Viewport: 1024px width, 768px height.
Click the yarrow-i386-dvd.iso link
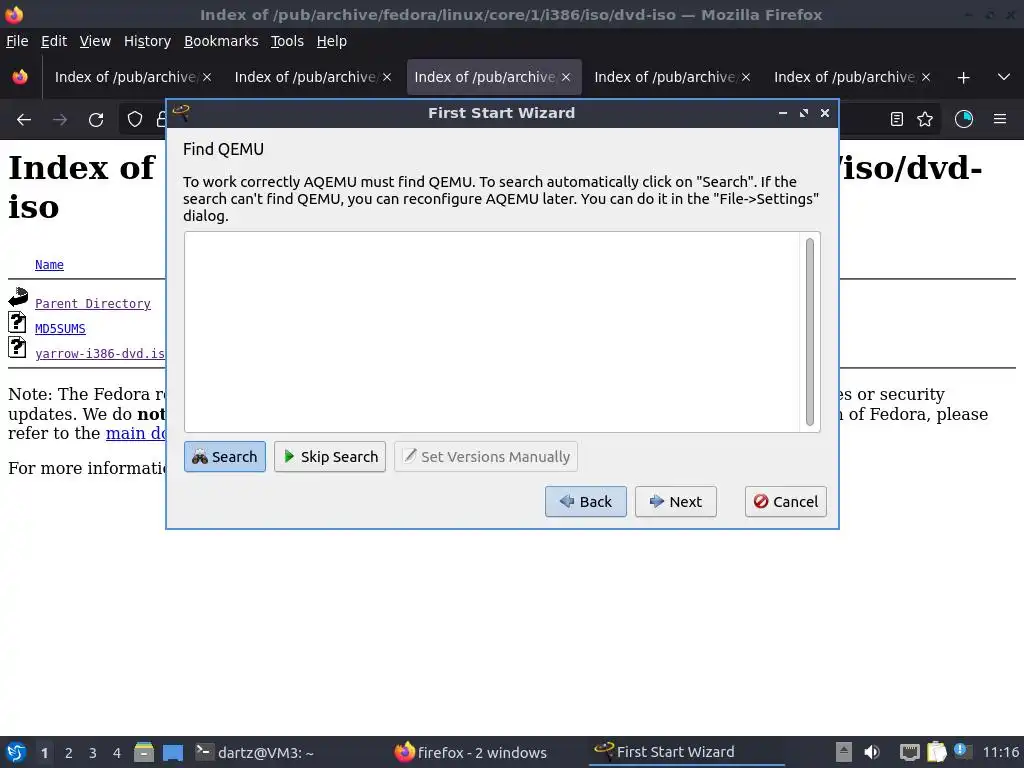tap(100, 353)
